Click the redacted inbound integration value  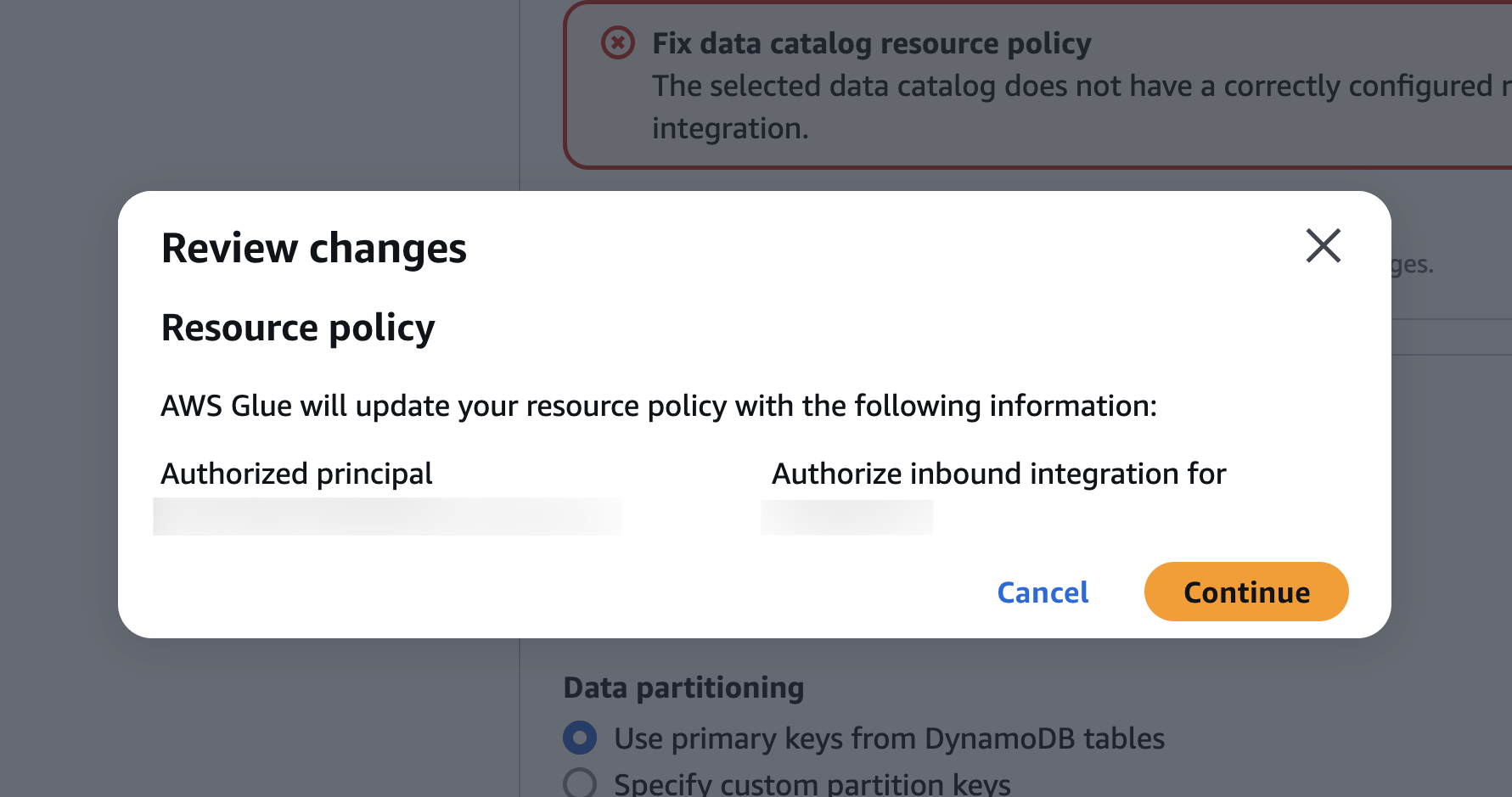pos(846,516)
